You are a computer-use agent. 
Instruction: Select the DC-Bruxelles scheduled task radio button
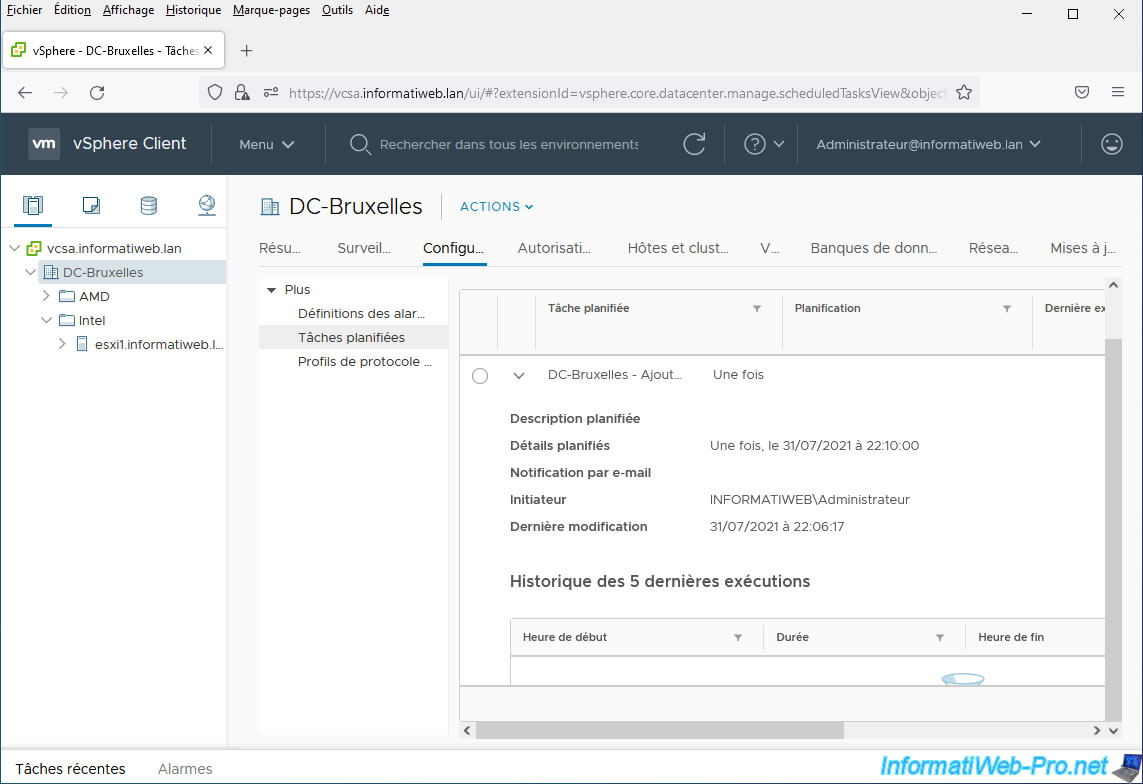click(x=480, y=376)
